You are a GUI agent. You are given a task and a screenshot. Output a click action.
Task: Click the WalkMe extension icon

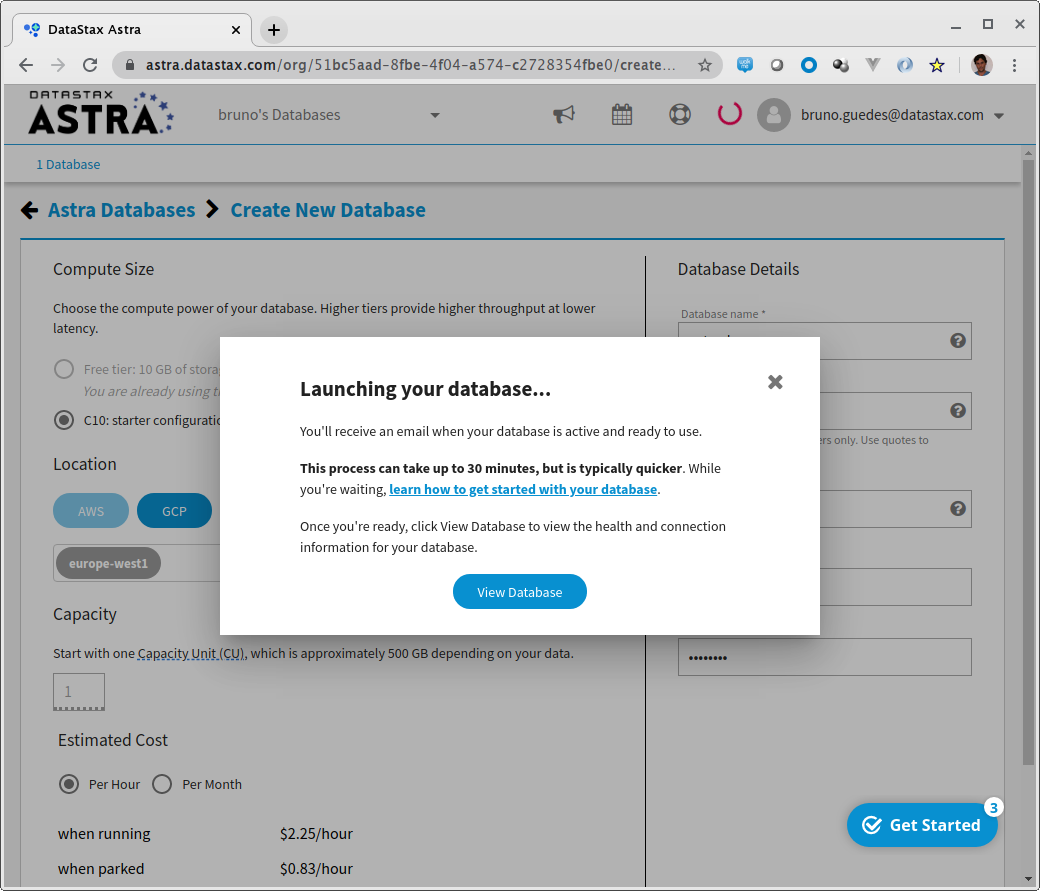(x=745, y=65)
